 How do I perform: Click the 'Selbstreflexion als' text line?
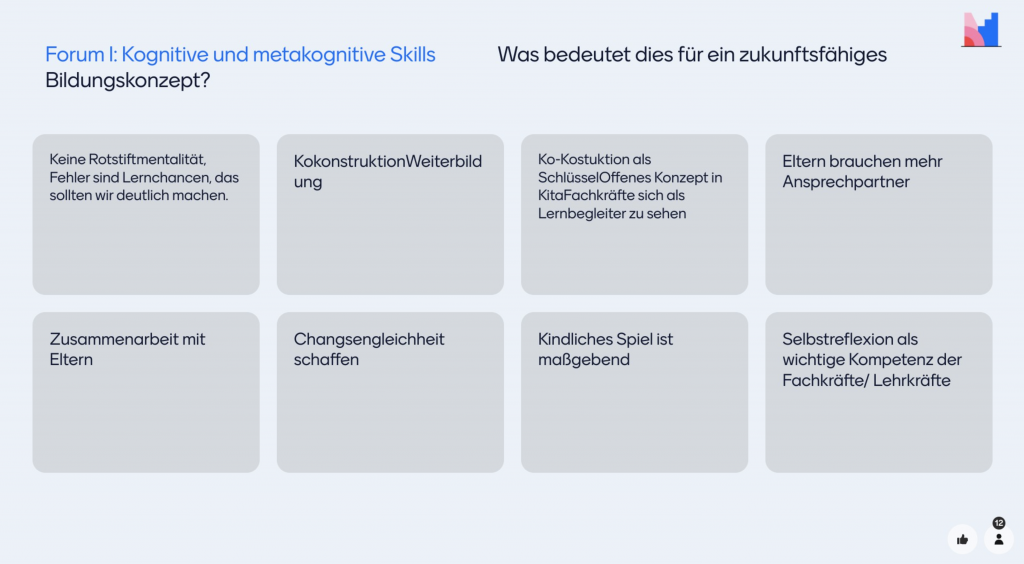(850, 339)
